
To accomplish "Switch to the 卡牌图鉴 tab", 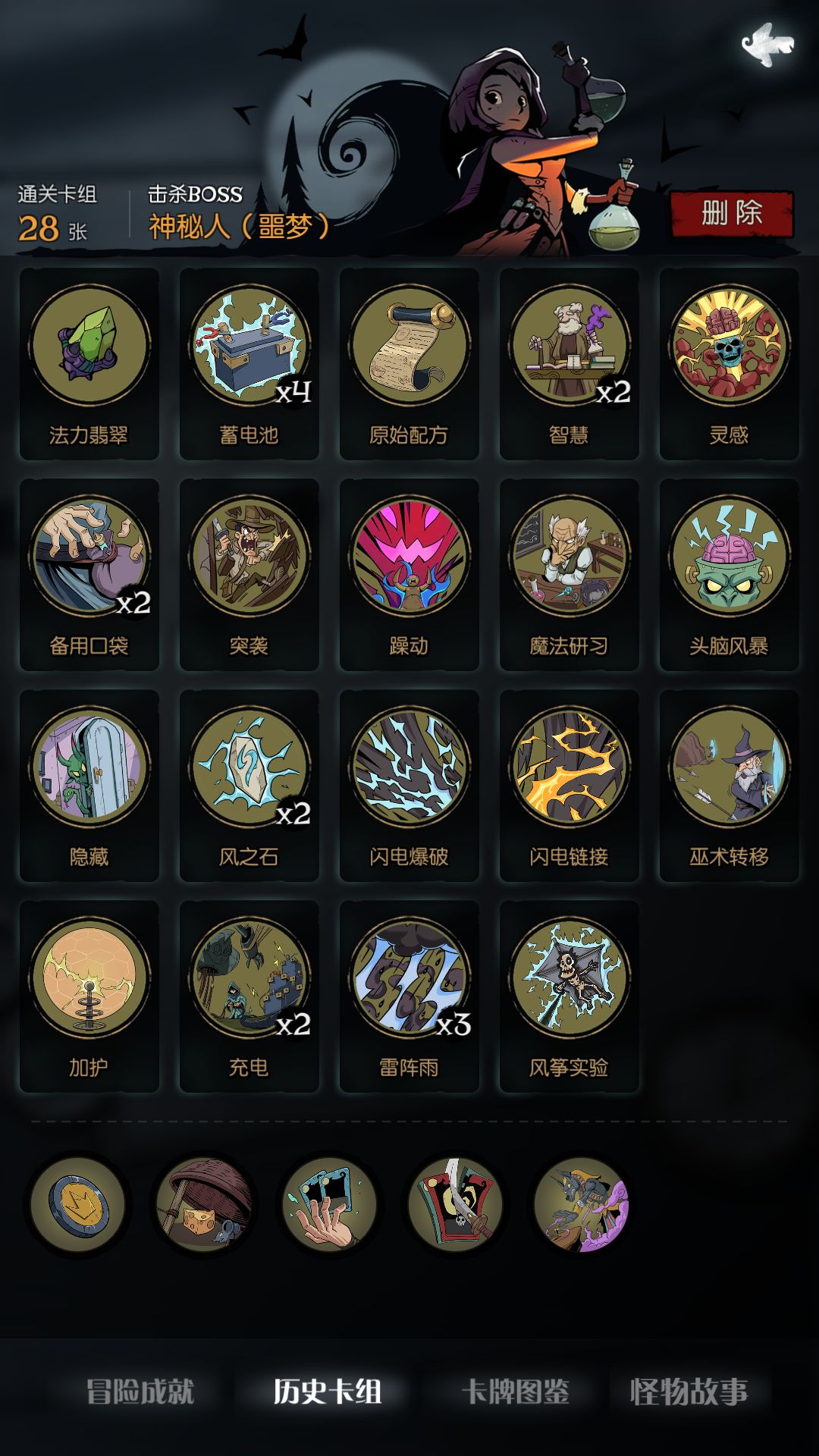I will point(516,1392).
